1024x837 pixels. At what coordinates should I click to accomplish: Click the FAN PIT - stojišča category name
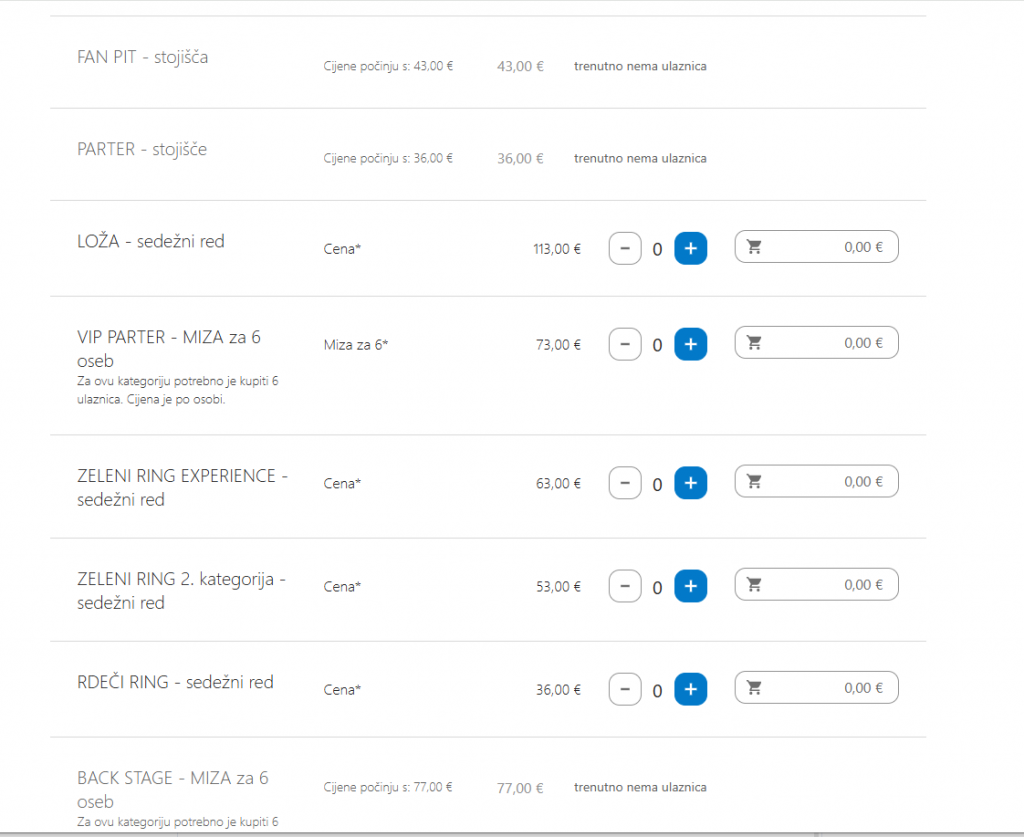(x=142, y=57)
